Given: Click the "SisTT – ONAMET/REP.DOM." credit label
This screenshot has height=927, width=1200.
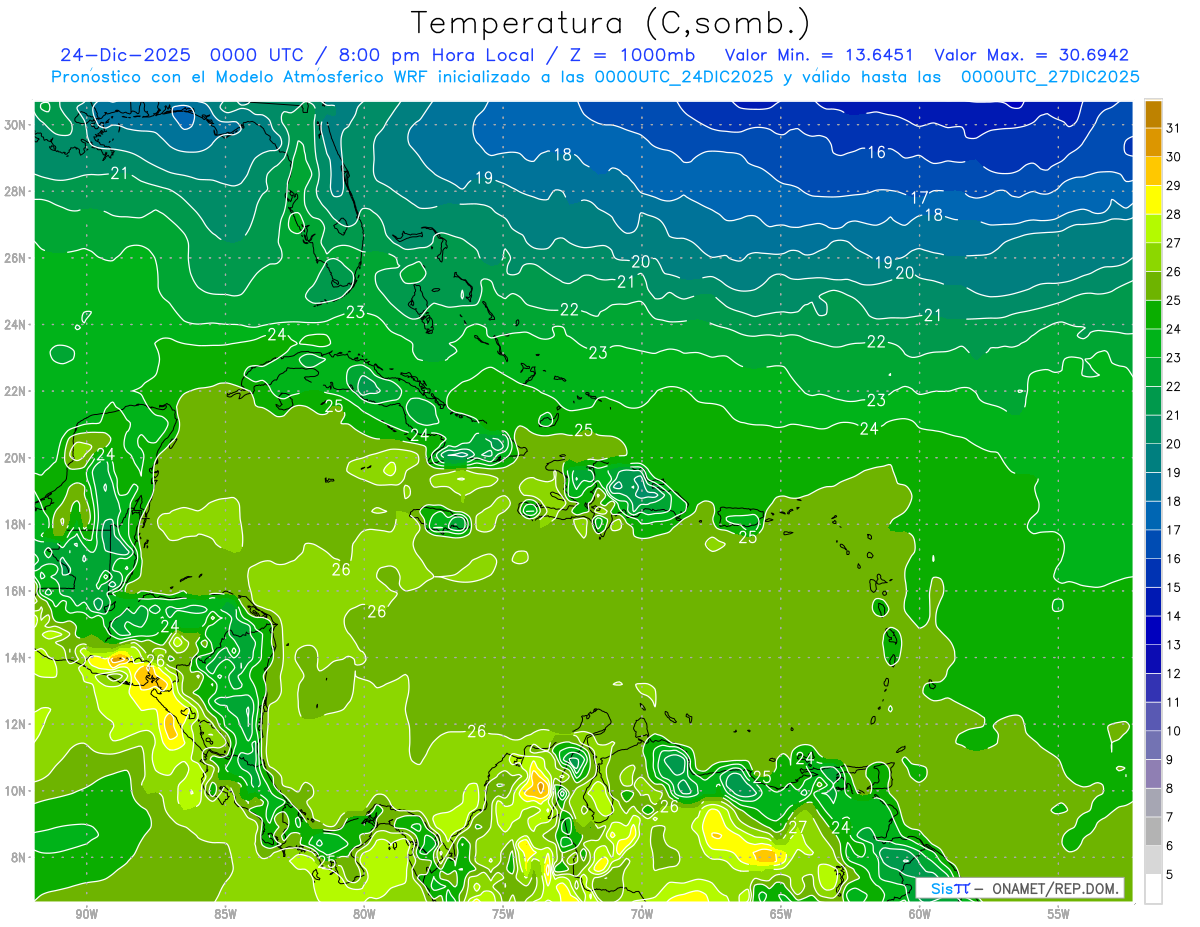Looking at the screenshot, I should click(1020, 888).
